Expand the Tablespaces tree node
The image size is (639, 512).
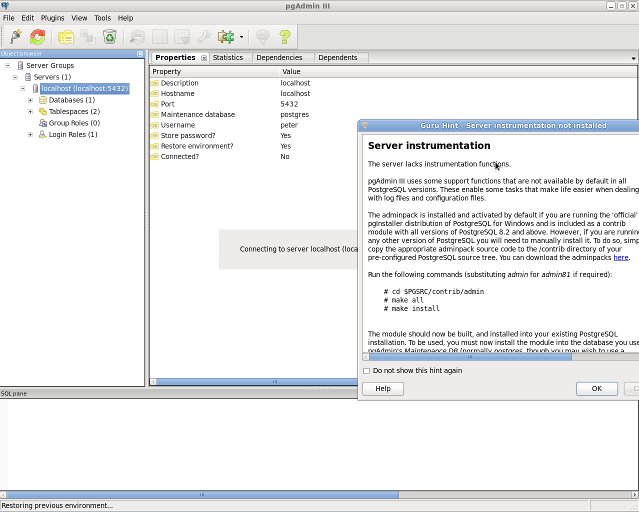pos(31,111)
